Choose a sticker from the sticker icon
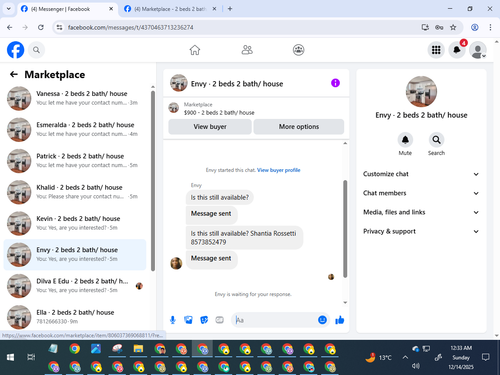500x375 pixels. 204,320
